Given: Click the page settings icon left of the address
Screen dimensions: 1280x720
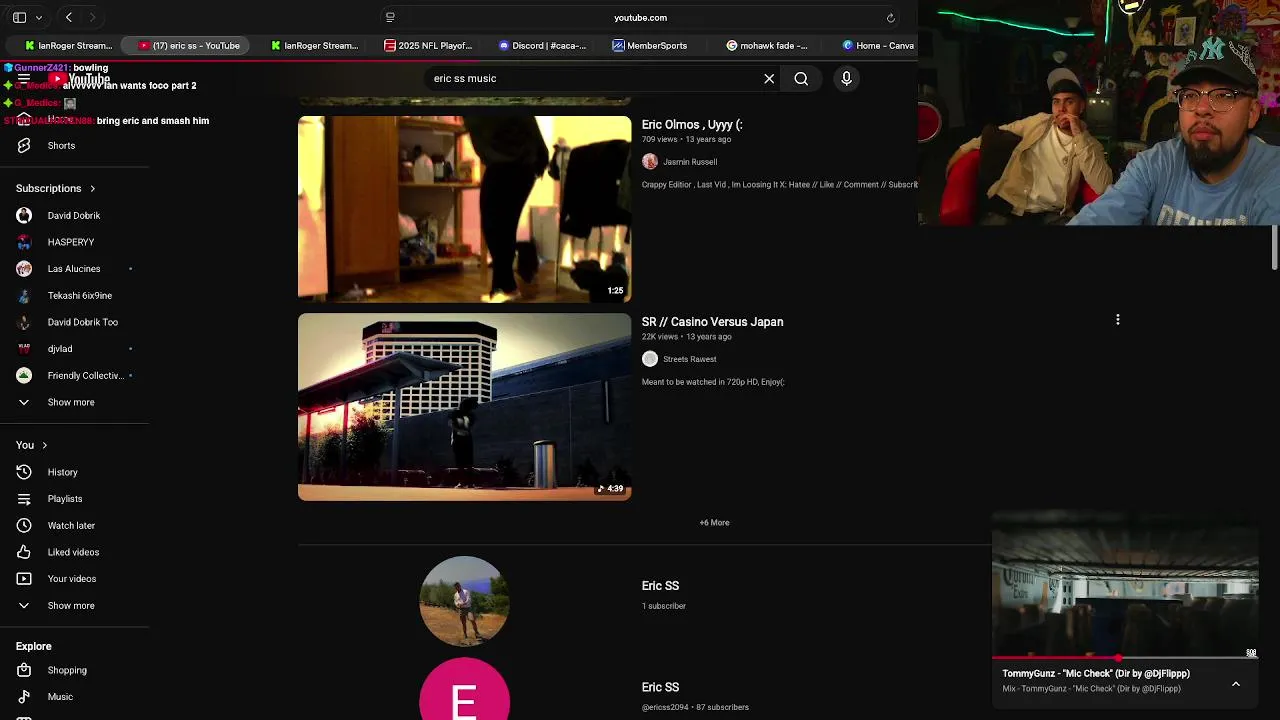Looking at the screenshot, I should (390, 17).
